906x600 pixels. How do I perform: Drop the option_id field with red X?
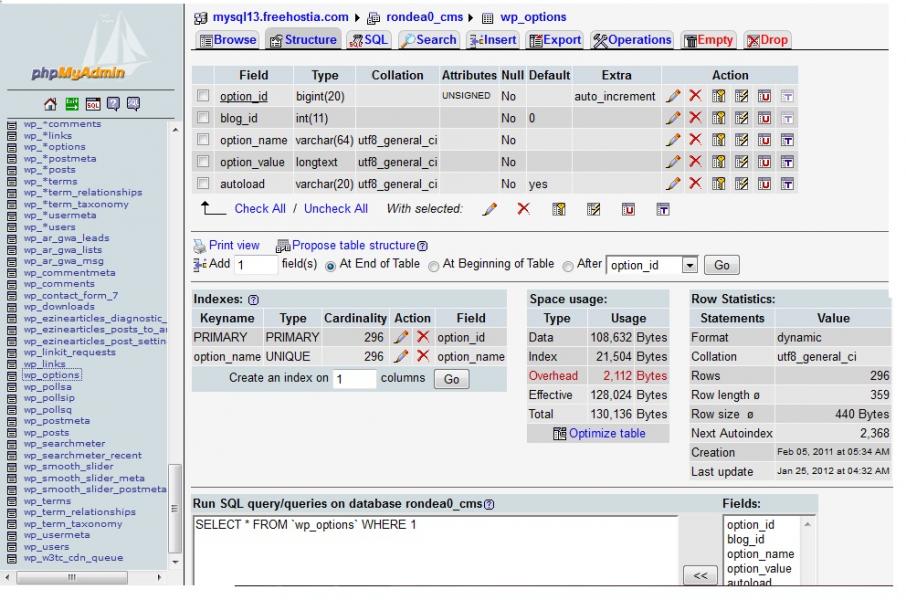(x=695, y=95)
